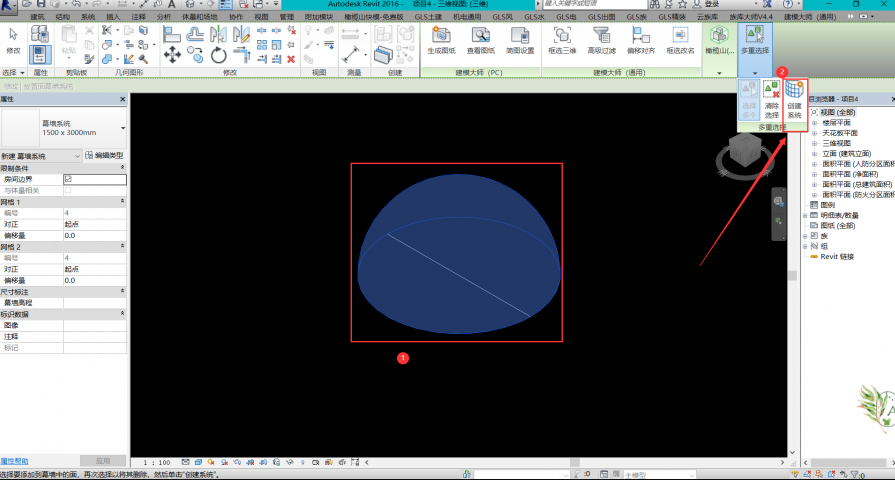Select the Rotate circular arrow tool
The width and height of the screenshot is (895, 480).
click(219, 55)
